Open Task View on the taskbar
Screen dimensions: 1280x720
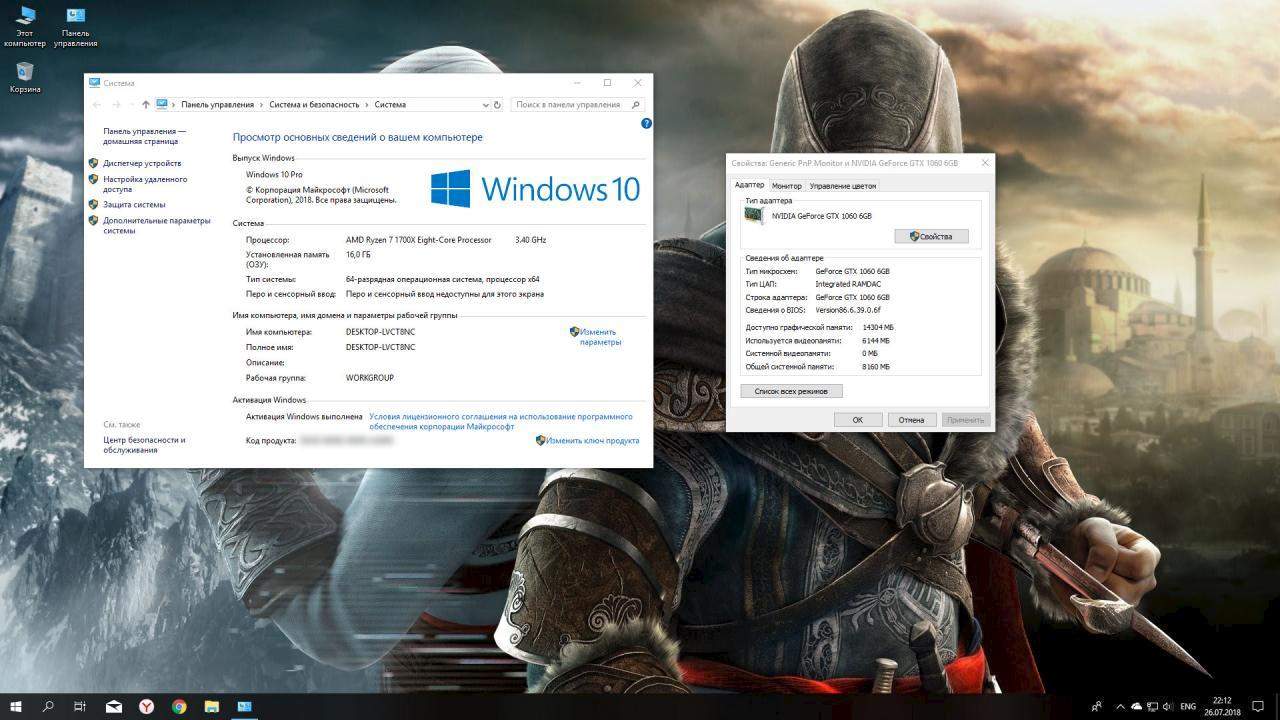tap(80, 706)
